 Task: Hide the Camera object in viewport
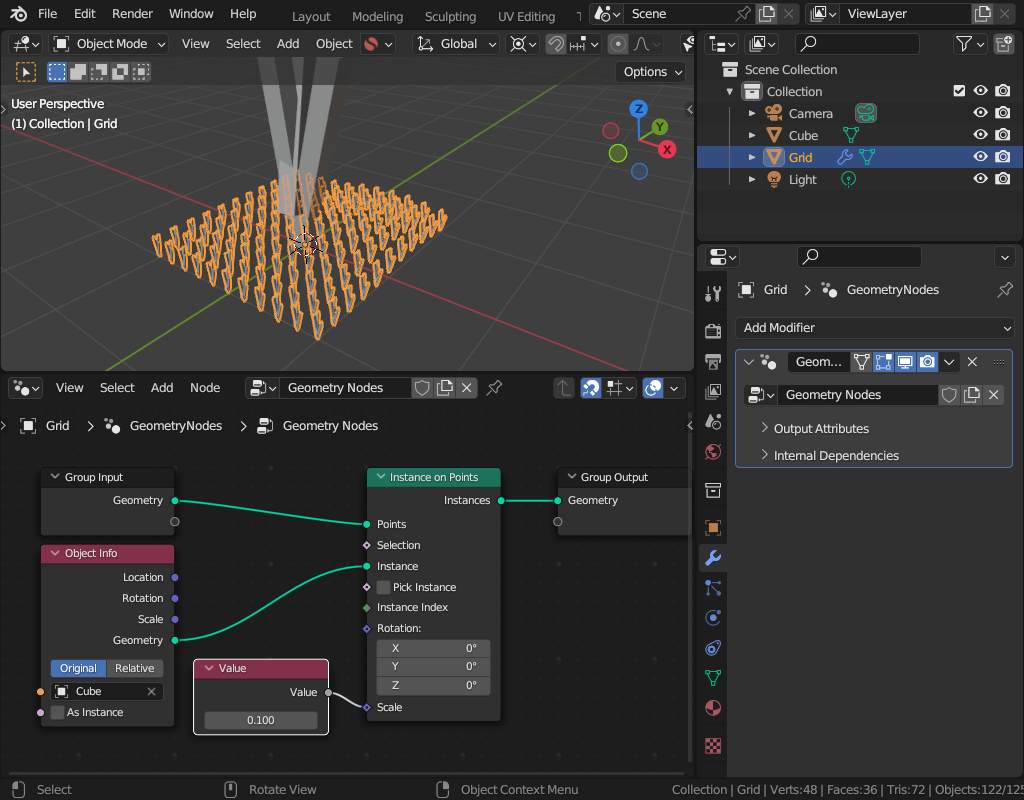pyautogui.click(x=980, y=113)
